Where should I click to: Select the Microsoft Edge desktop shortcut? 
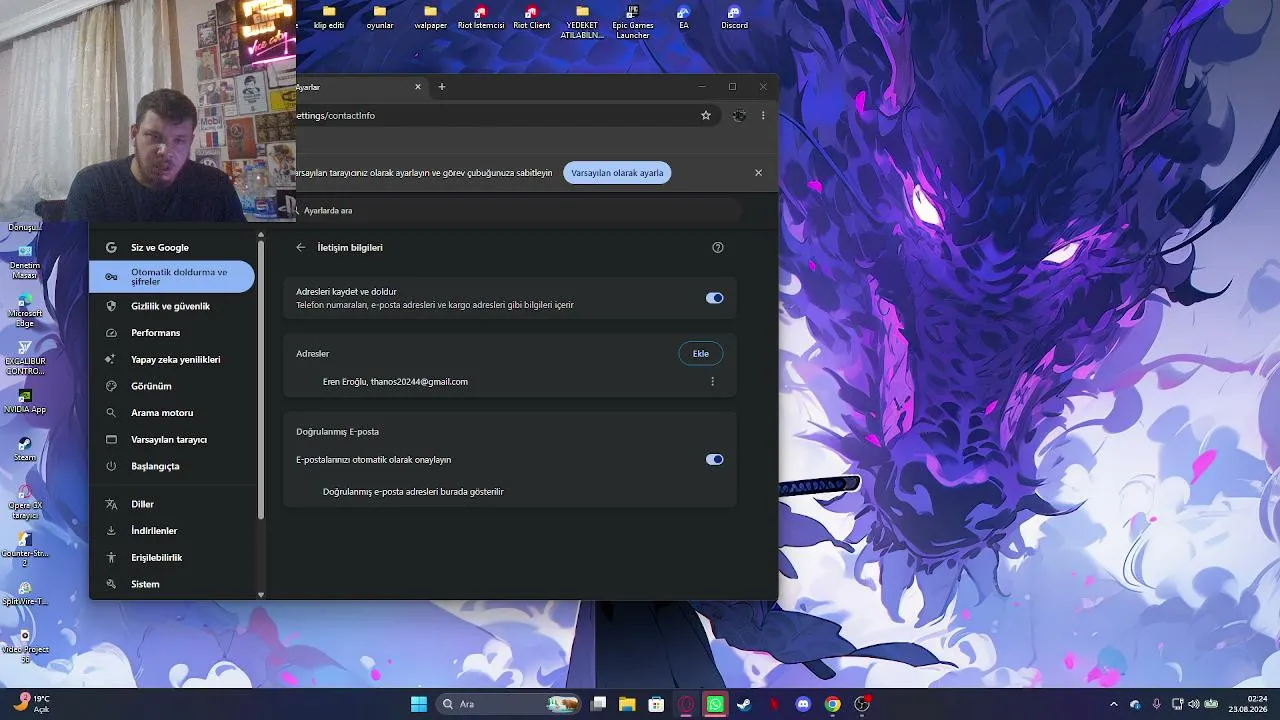pos(25,310)
